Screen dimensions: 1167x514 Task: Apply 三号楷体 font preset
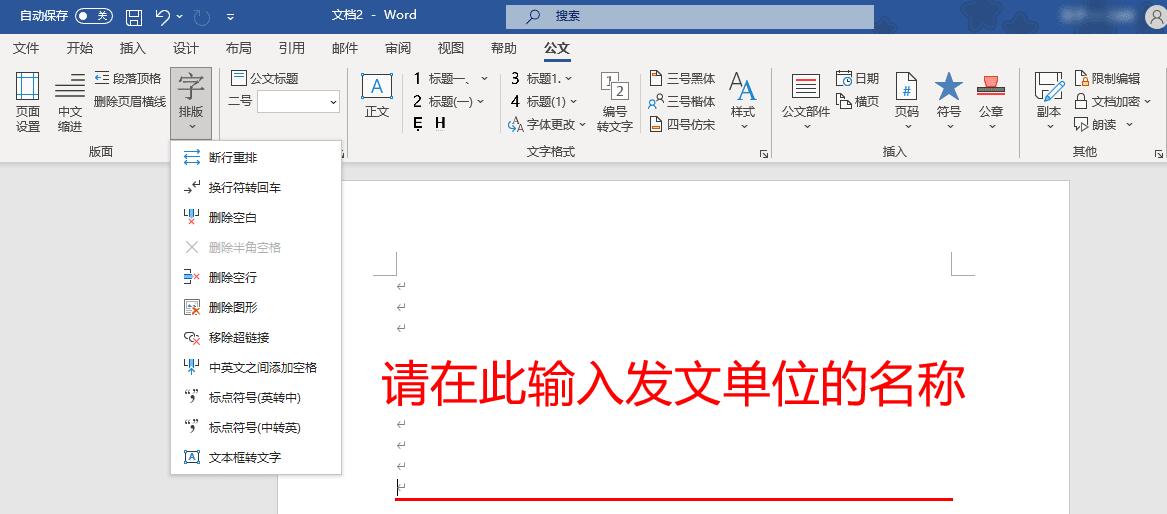click(682, 101)
